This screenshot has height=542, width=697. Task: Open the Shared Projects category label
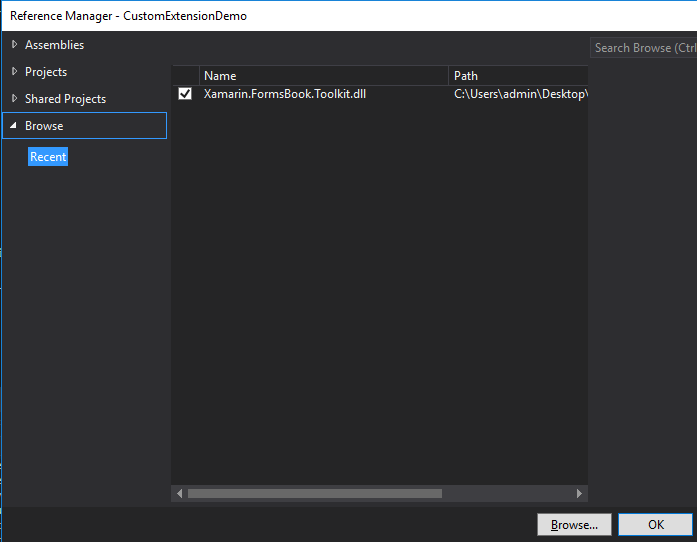[65, 99]
